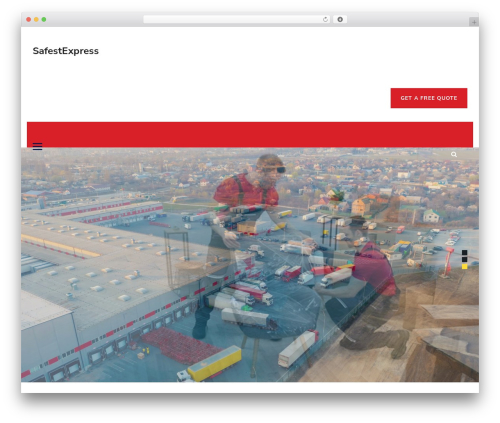Close the window with the red button
The height and width of the screenshot is (423, 500).
click(29, 19)
